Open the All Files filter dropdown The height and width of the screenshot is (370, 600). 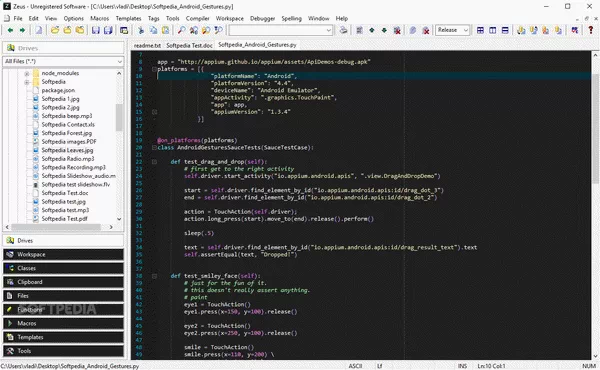[x=120, y=61]
